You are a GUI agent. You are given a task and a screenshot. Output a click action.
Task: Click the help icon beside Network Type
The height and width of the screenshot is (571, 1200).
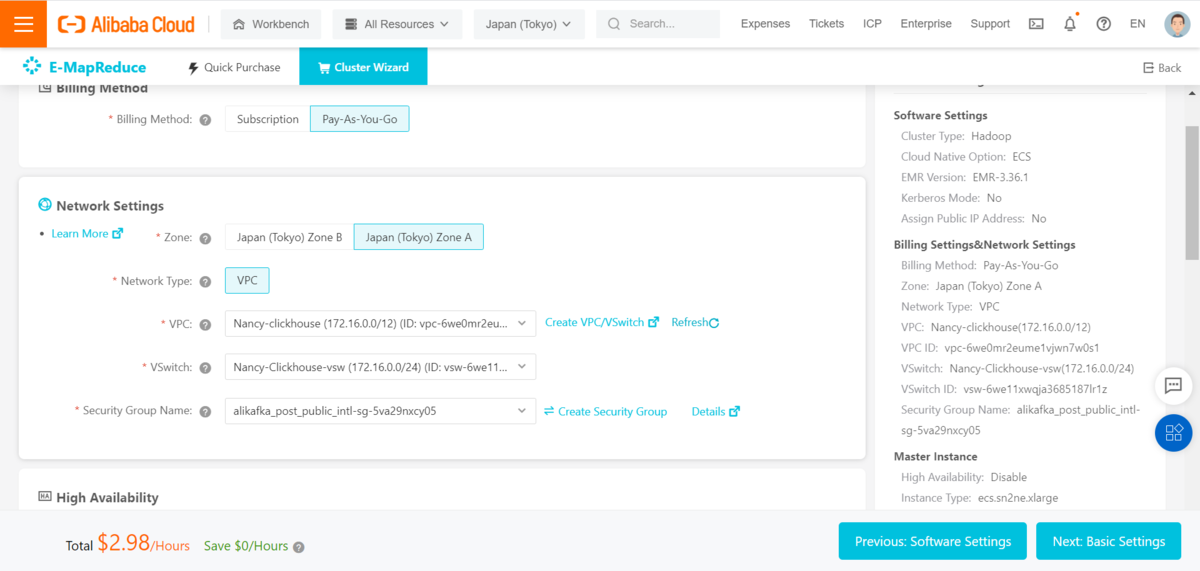205,282
